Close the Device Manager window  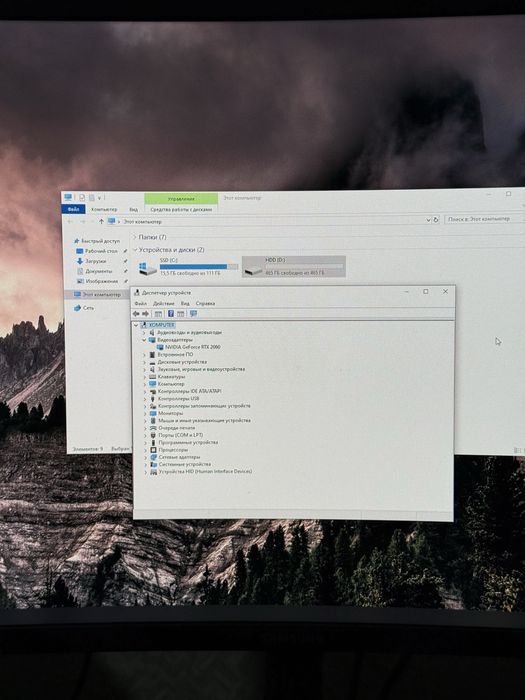(x=445, y=292)
